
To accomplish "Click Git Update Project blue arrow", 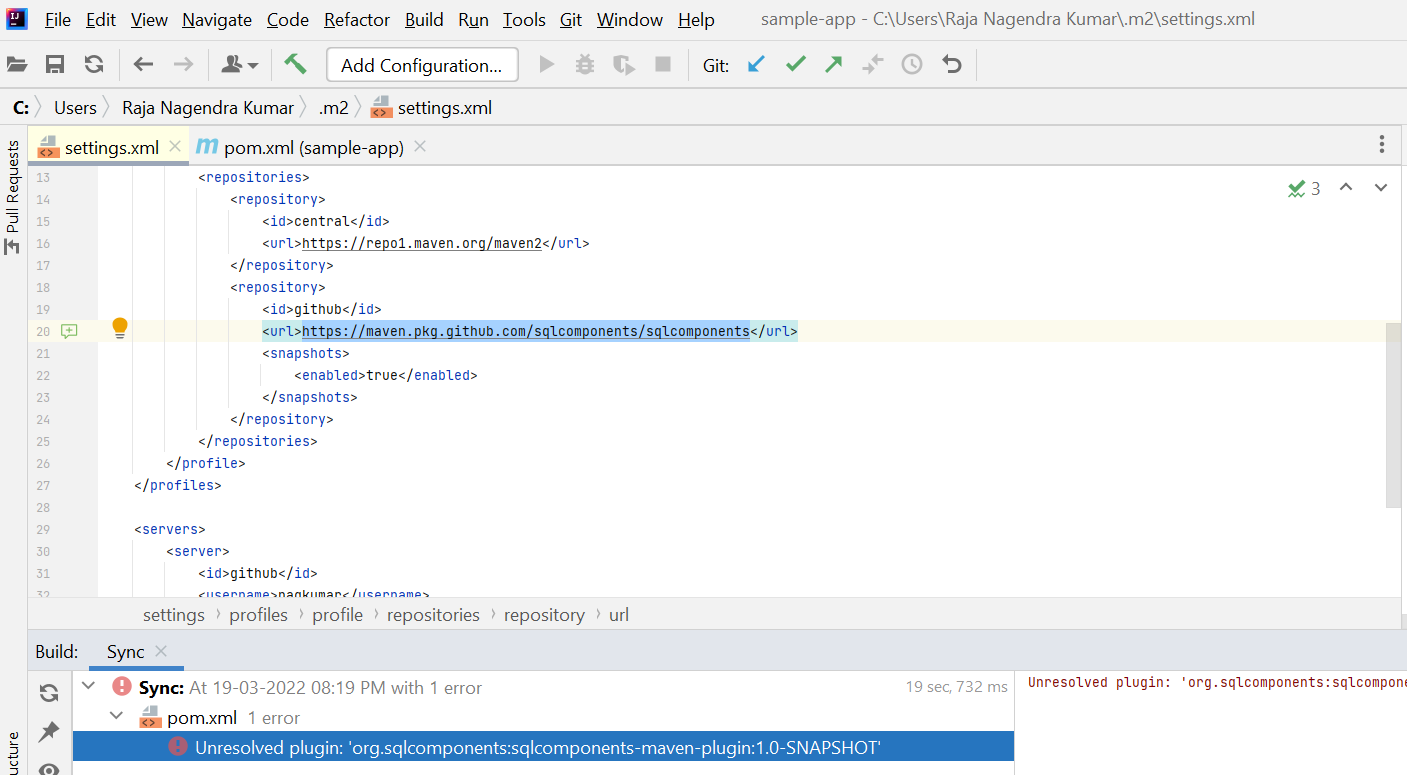I will (x=756, y=65).
